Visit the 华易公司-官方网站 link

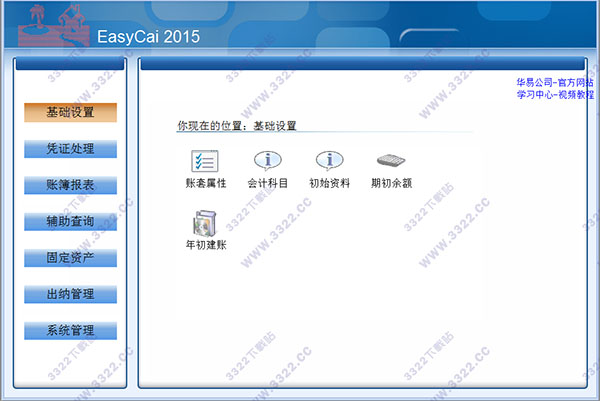[x=555, y=82]
